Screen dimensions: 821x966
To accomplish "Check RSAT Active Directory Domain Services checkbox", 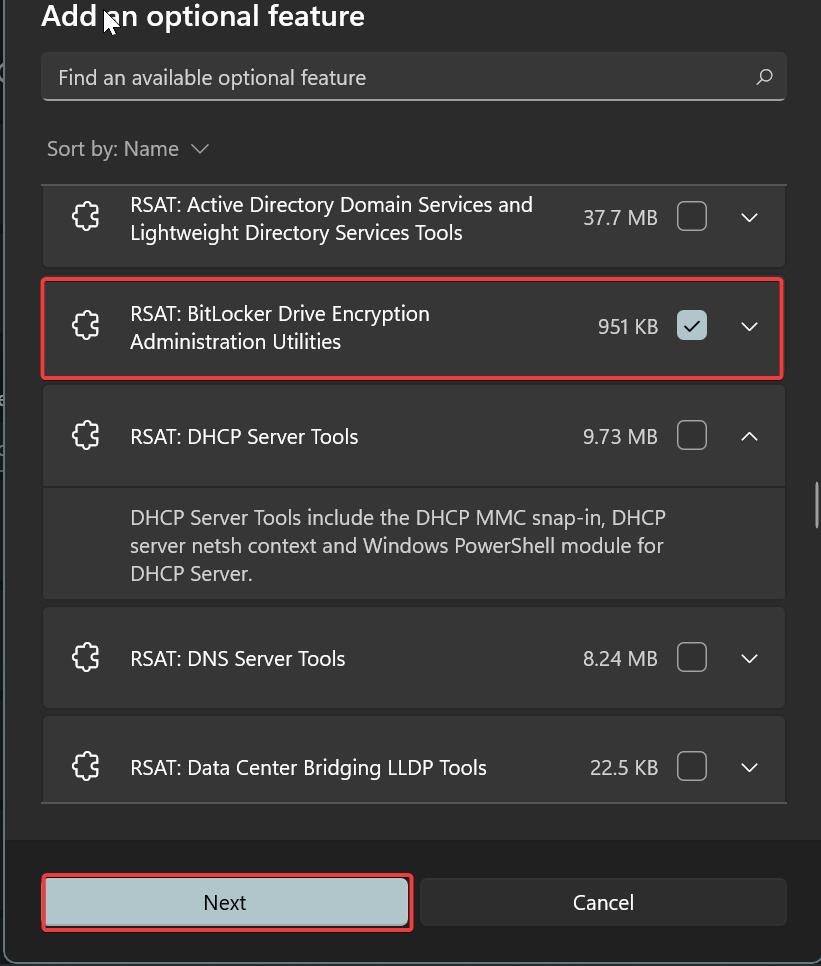I will pos(691,216).
